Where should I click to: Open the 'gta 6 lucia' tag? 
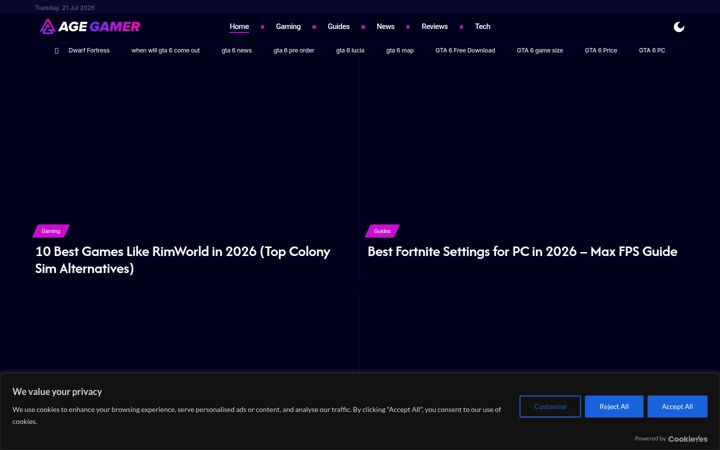[x=350, y=51]
